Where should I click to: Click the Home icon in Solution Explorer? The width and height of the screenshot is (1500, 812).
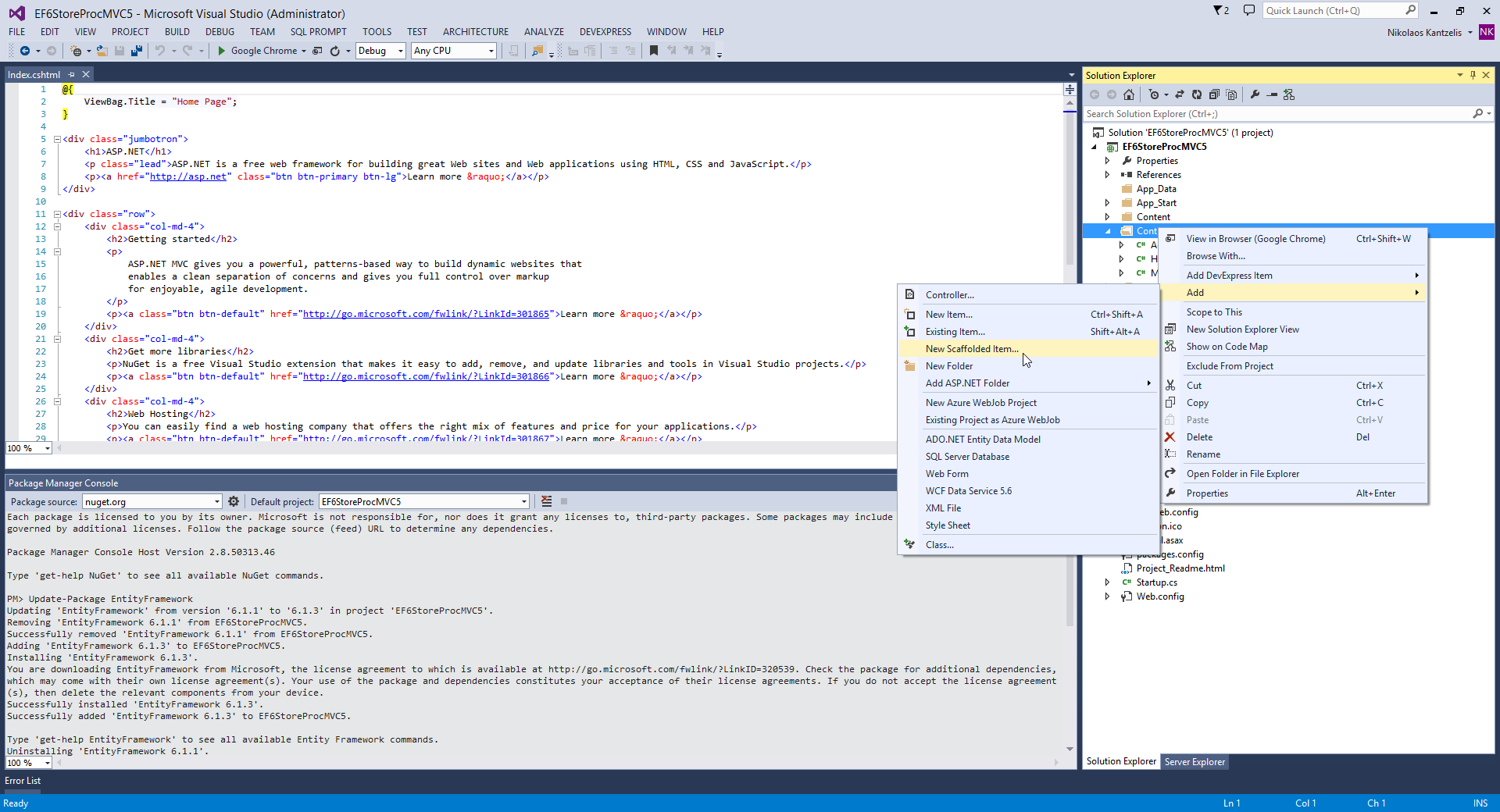coord(1129,94)
